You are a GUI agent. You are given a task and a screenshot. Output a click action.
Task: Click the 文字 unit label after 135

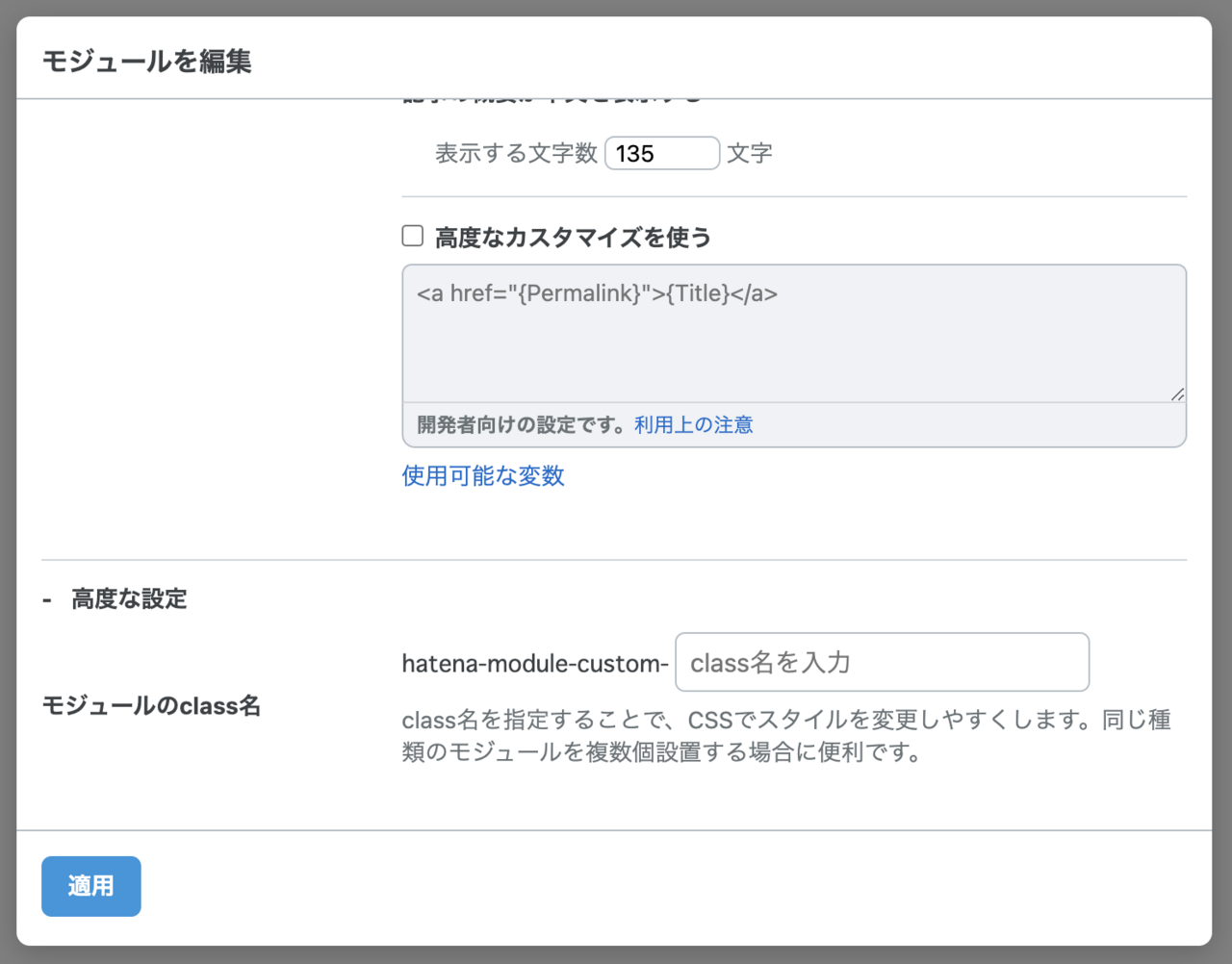[x=750, y=154]
